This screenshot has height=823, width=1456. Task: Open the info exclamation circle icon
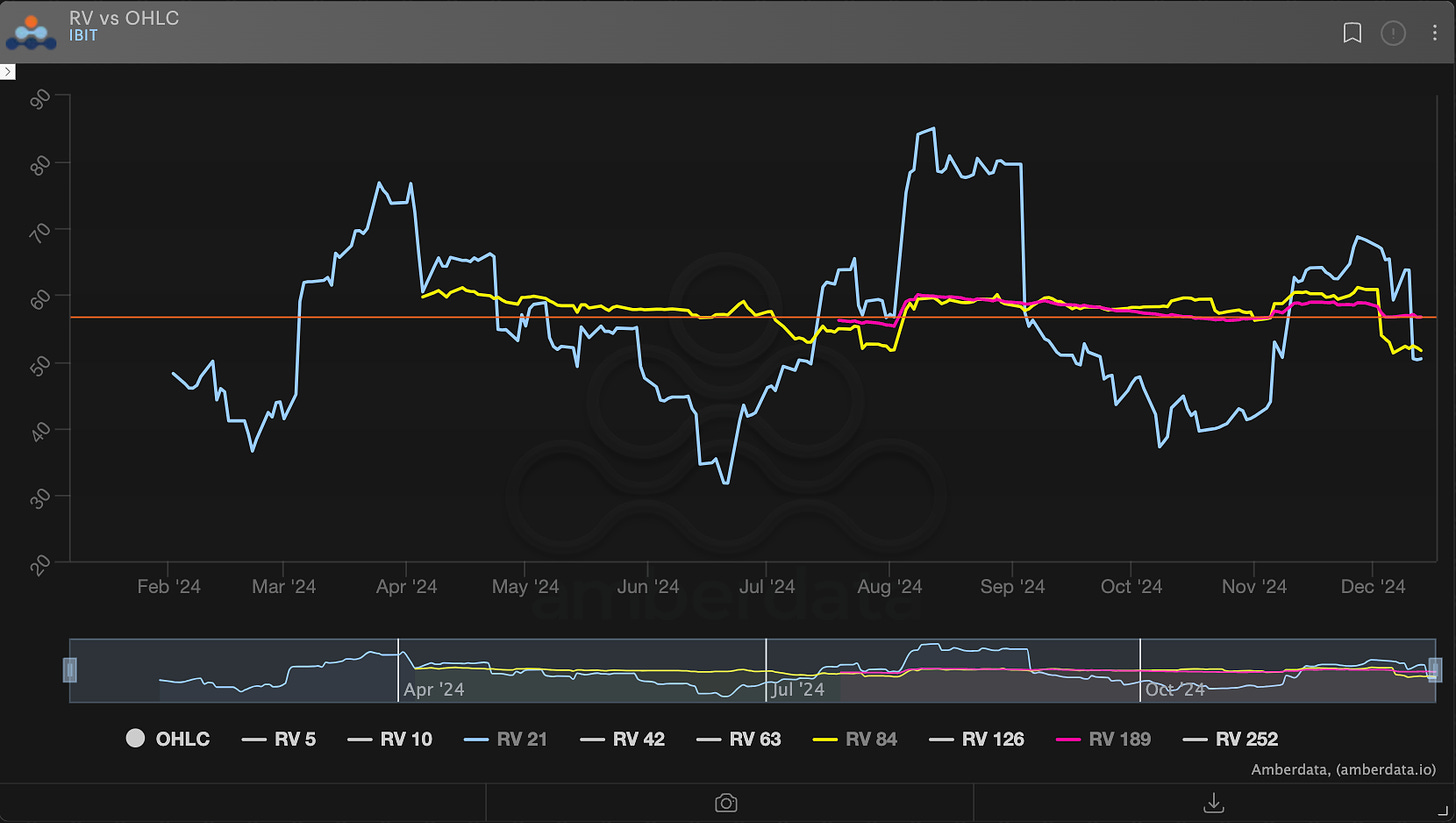(1393, 33)
